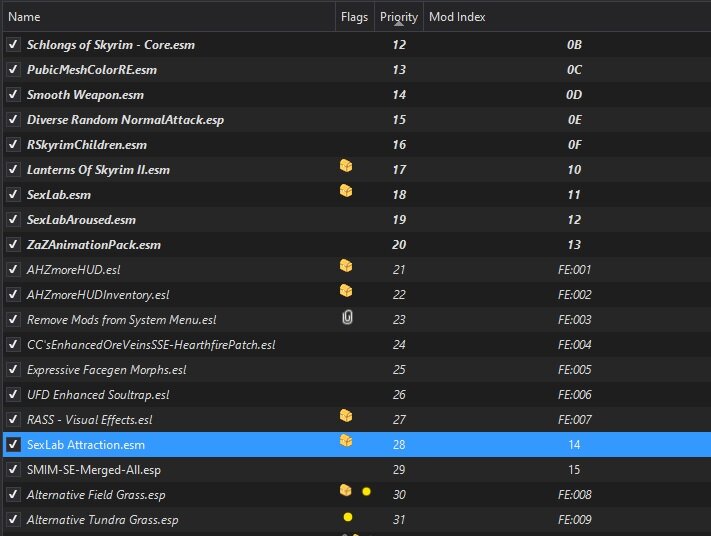This screenshot has width=711, height=536.
Task: Select UFD Enhanced Soultrap.esl name
Action: pos(98,395)
